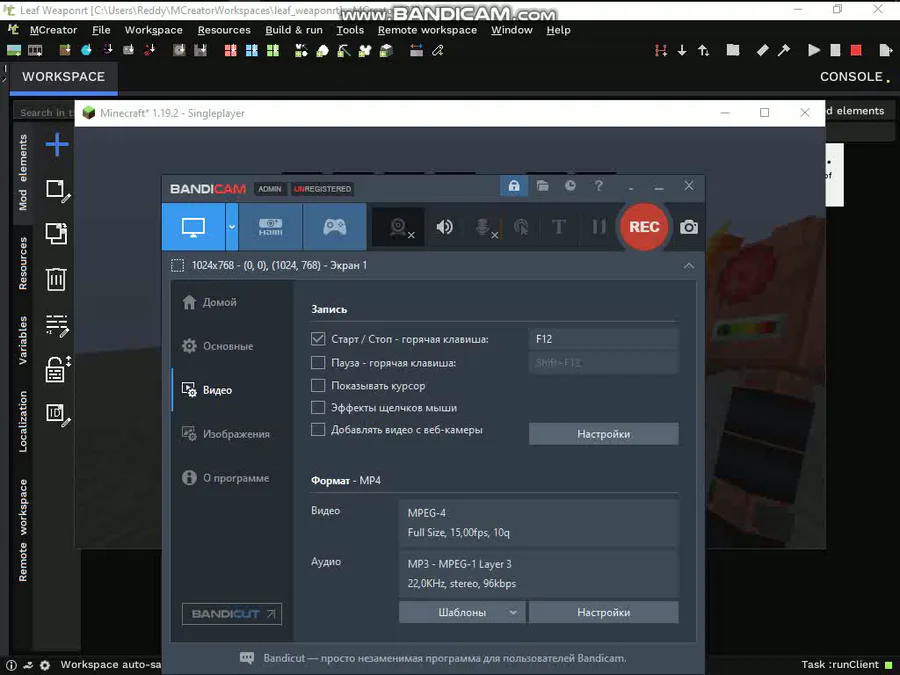Take a screenshot with the camera icon
Image resolution: width=900 pixels, height=675 pixels.
point(689,227)
